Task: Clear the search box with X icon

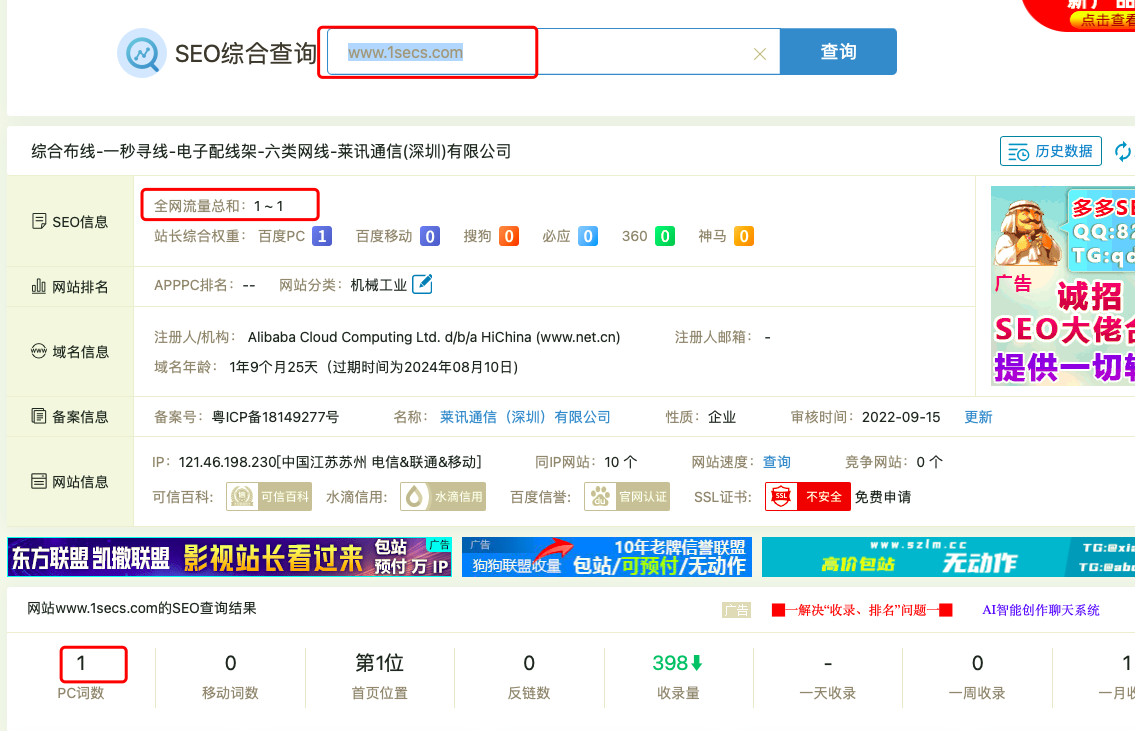Action: click(759, 54)
